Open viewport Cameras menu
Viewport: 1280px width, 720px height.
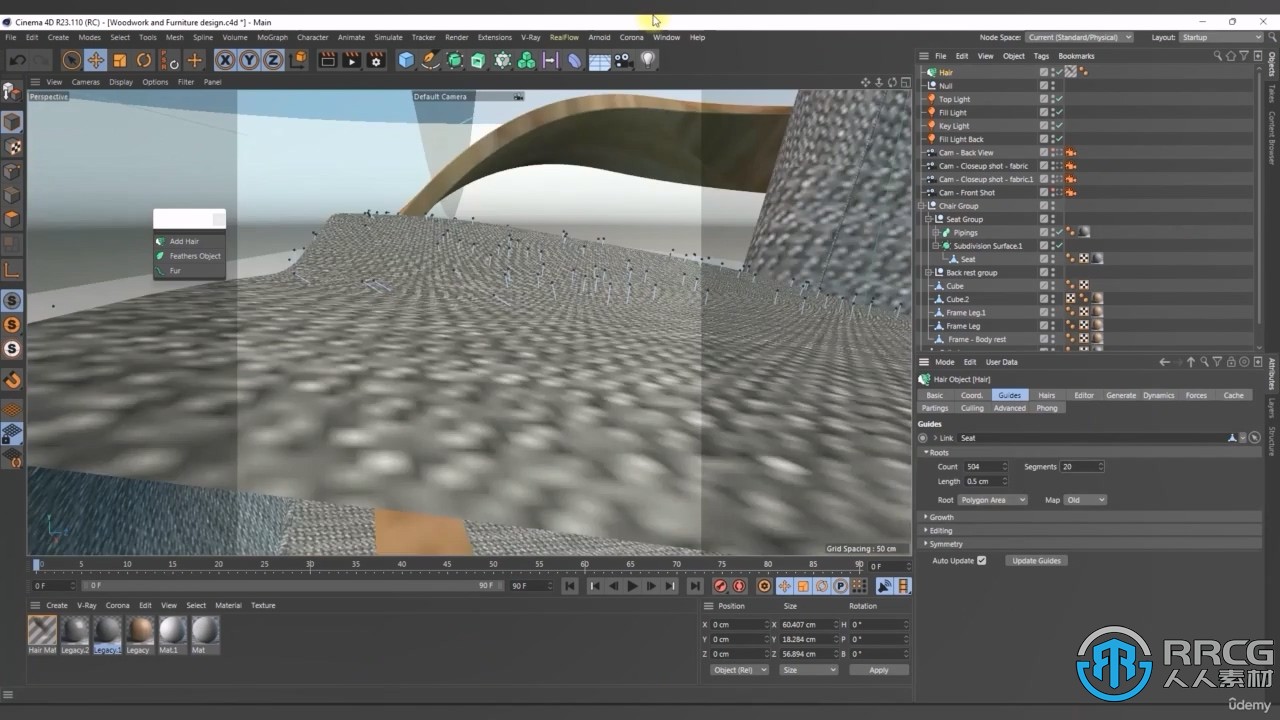(85, 82)
